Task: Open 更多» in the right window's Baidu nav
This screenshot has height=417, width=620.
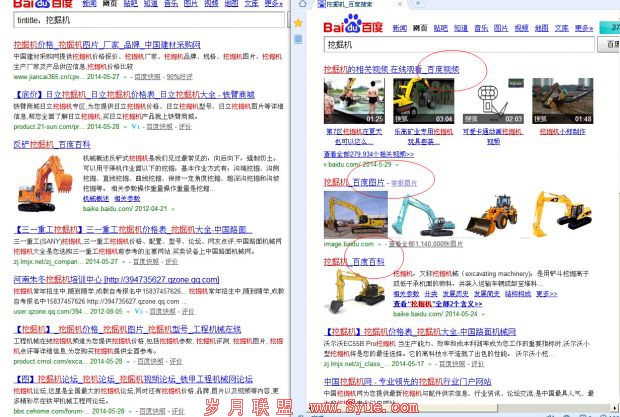Action: (x=584, y=28)
